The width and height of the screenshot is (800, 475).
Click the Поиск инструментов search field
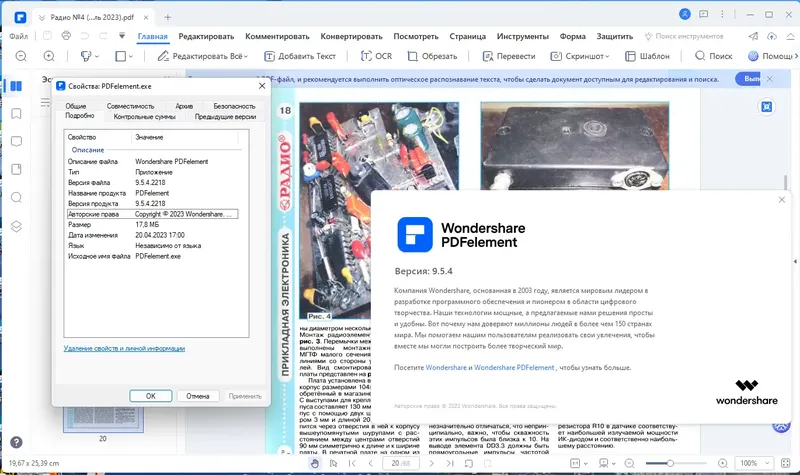point(684,36)
